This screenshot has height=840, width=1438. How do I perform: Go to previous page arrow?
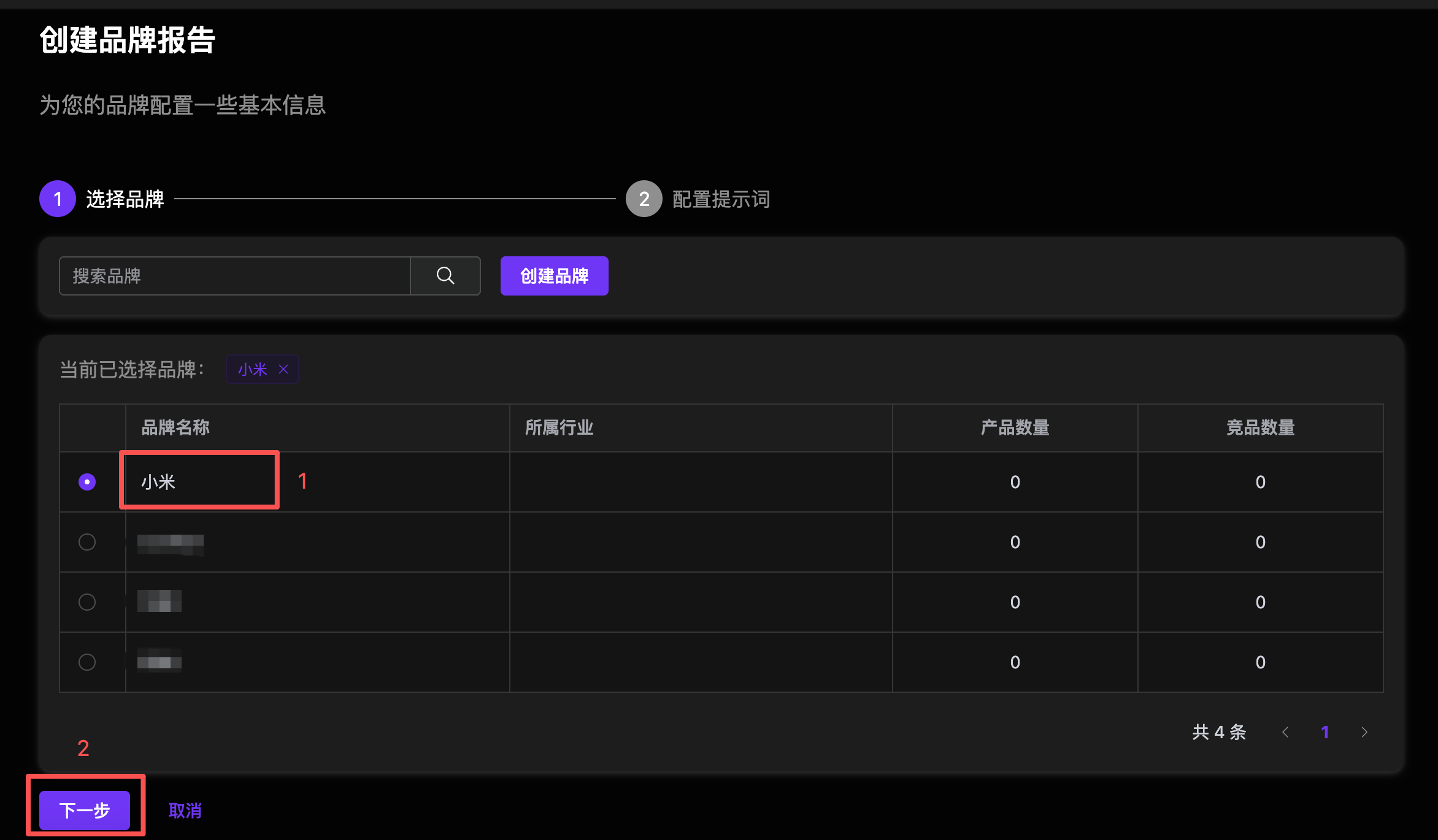click(x=1285, y=732)
